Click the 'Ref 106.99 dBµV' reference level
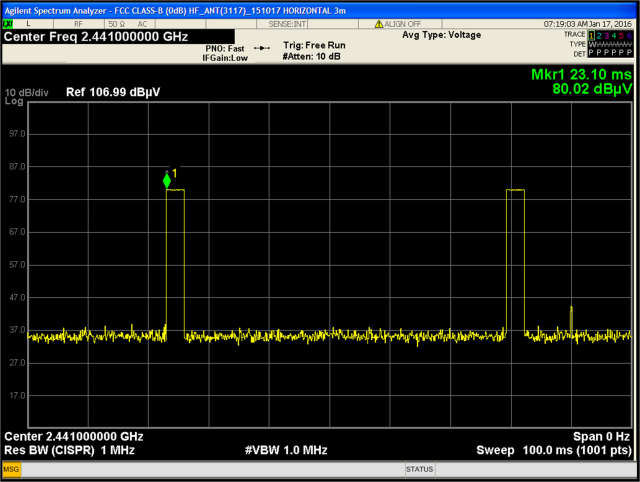Screen dimensions: 640x482 pyautogui.click(x=113, y=92)
